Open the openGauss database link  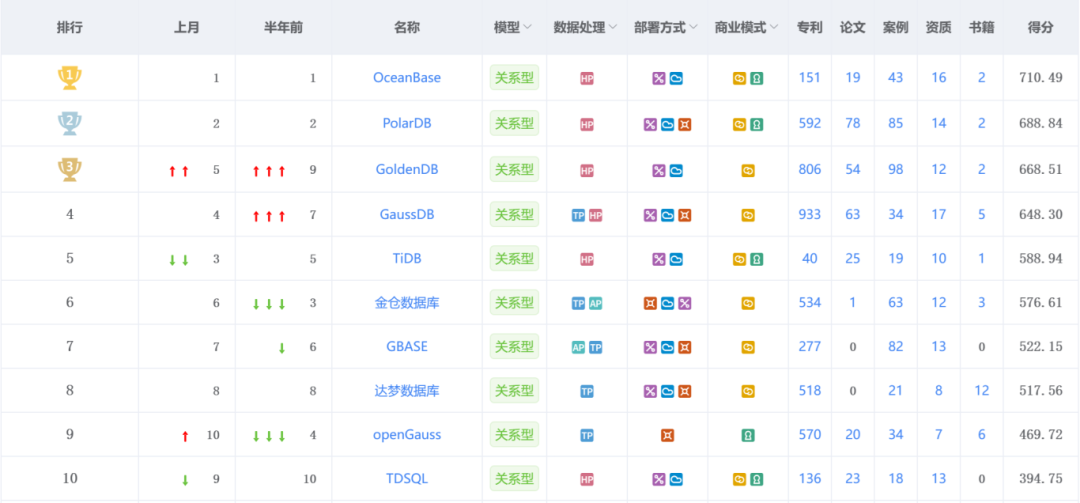click(x=406, y=435)
